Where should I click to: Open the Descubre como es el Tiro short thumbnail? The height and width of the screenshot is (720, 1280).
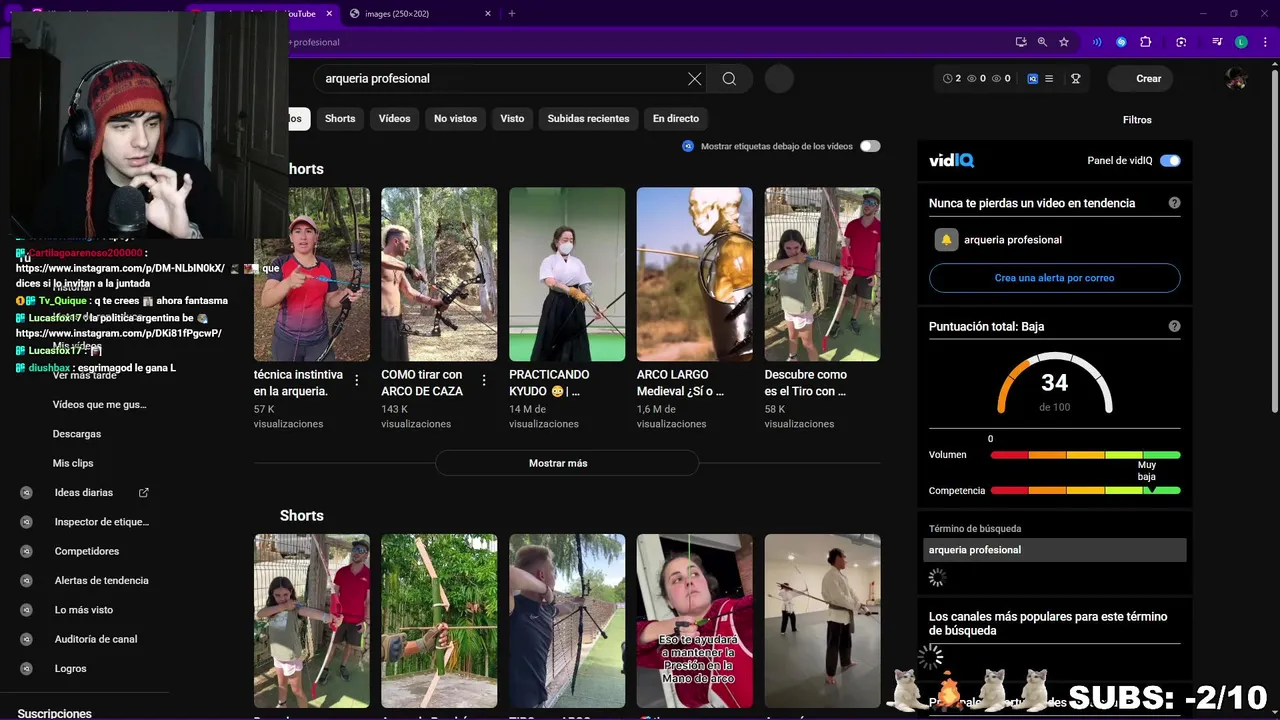click(822, 274)
